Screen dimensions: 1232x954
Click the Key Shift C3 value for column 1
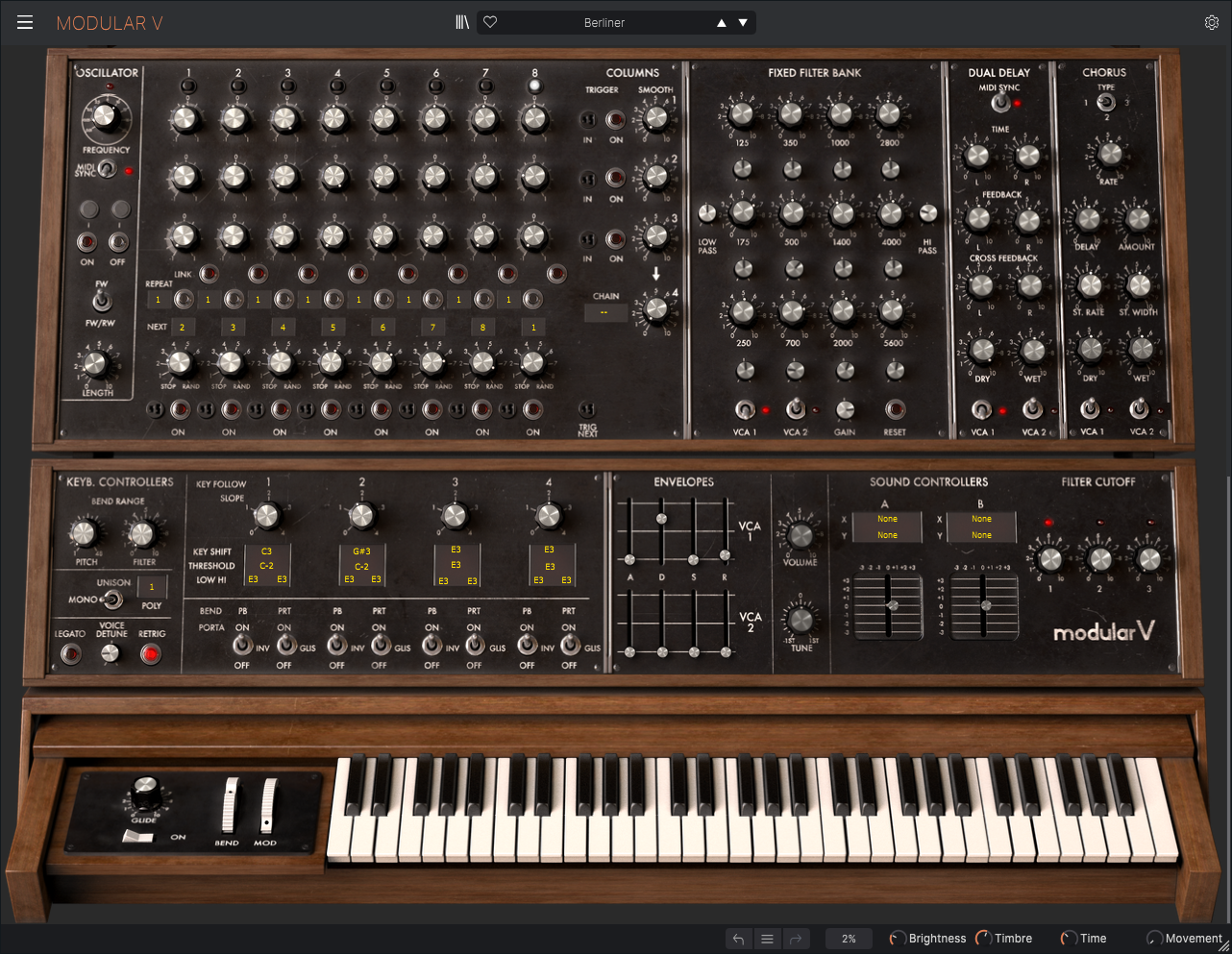click(x=267, y=551)
